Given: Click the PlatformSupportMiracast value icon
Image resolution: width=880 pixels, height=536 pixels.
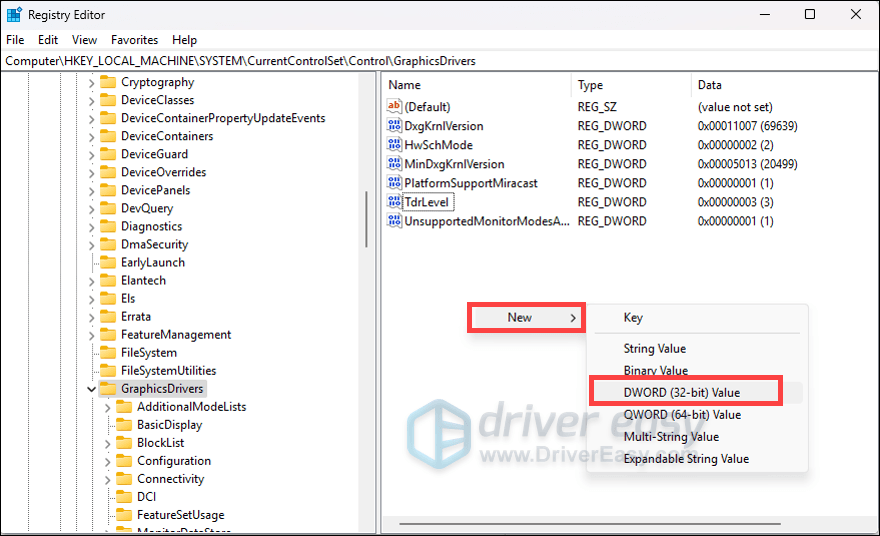Looking at the screenshot, I should tap(394, 183).
